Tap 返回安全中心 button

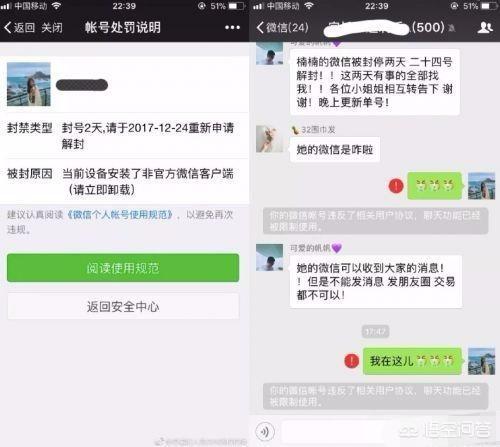(123, 306)
